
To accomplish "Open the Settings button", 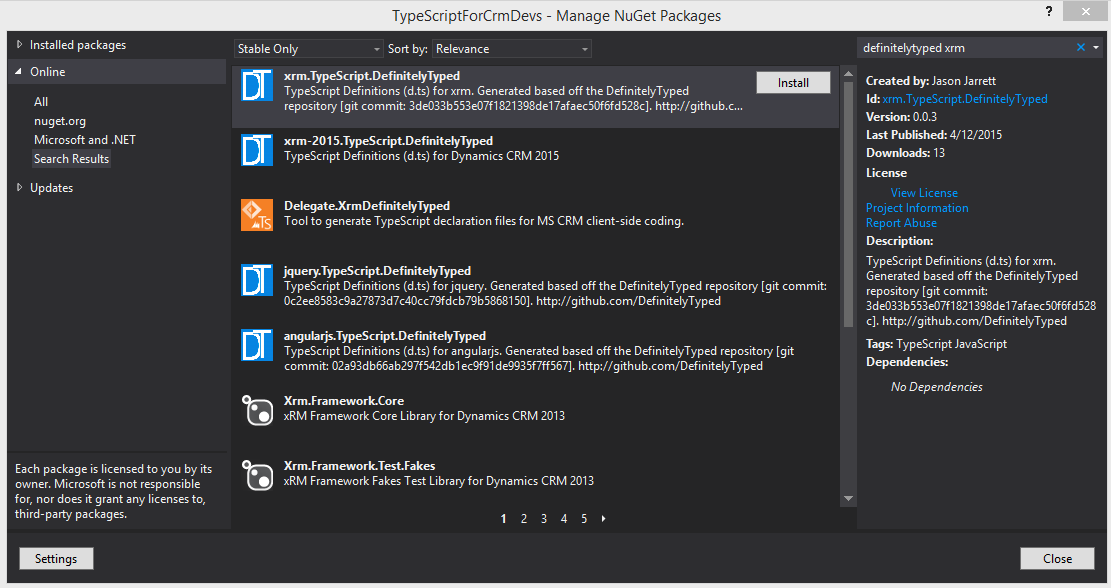I will (x=56, y=558).
